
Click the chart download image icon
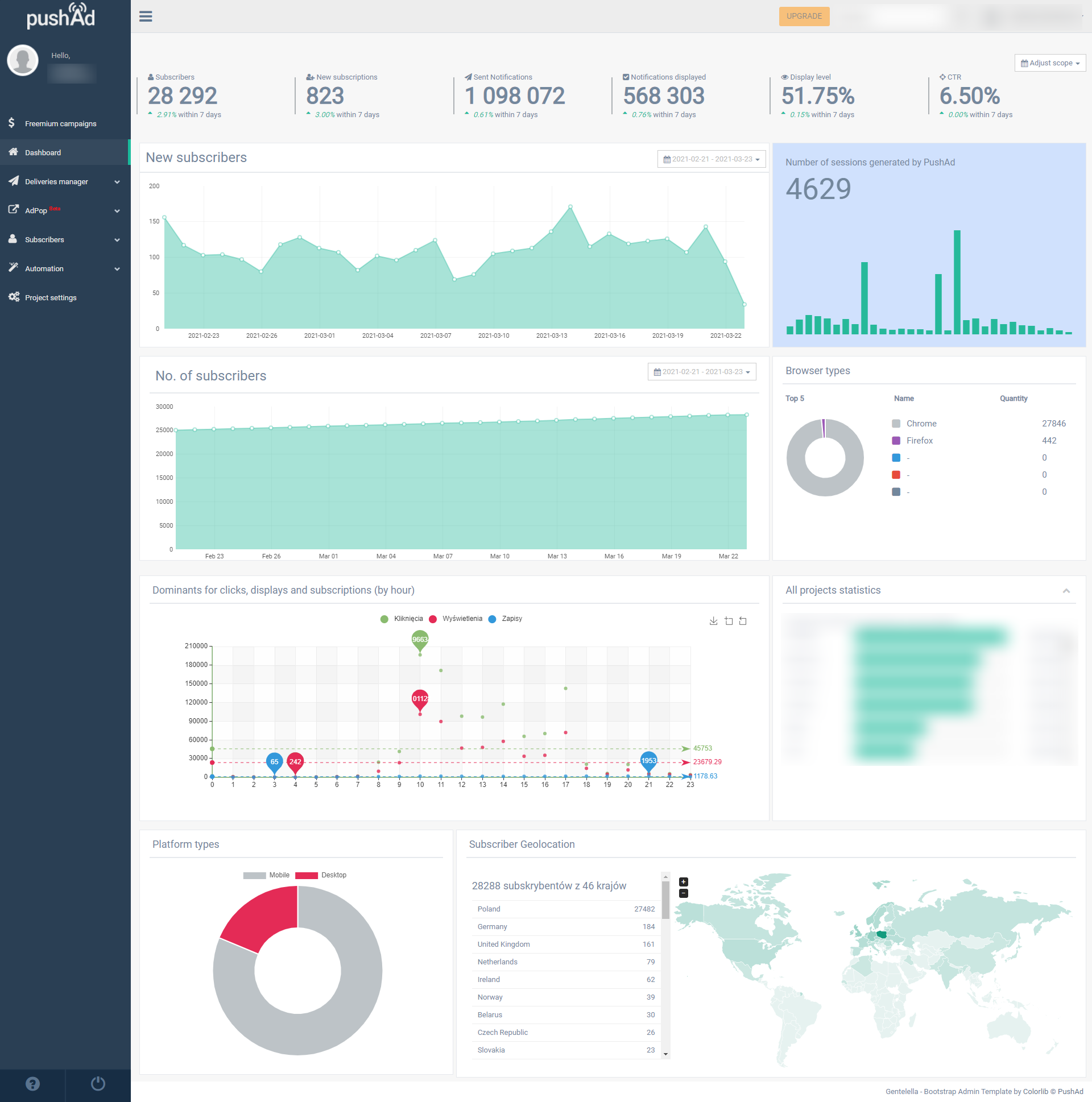pos(713,621)
